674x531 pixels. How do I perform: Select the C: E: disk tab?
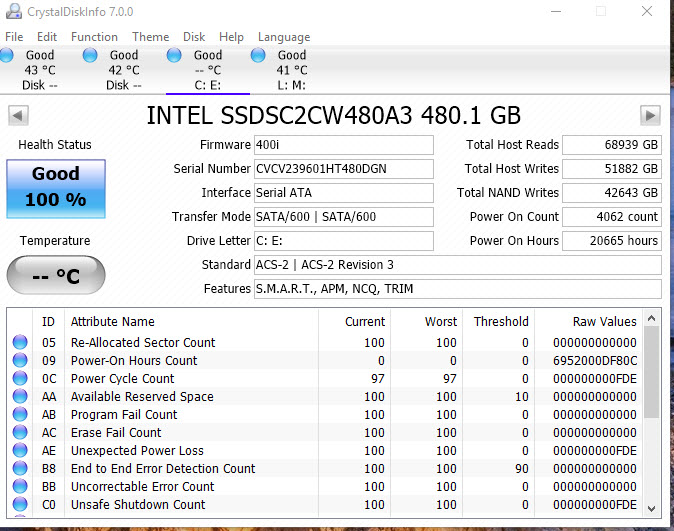[x=208, y=70]
